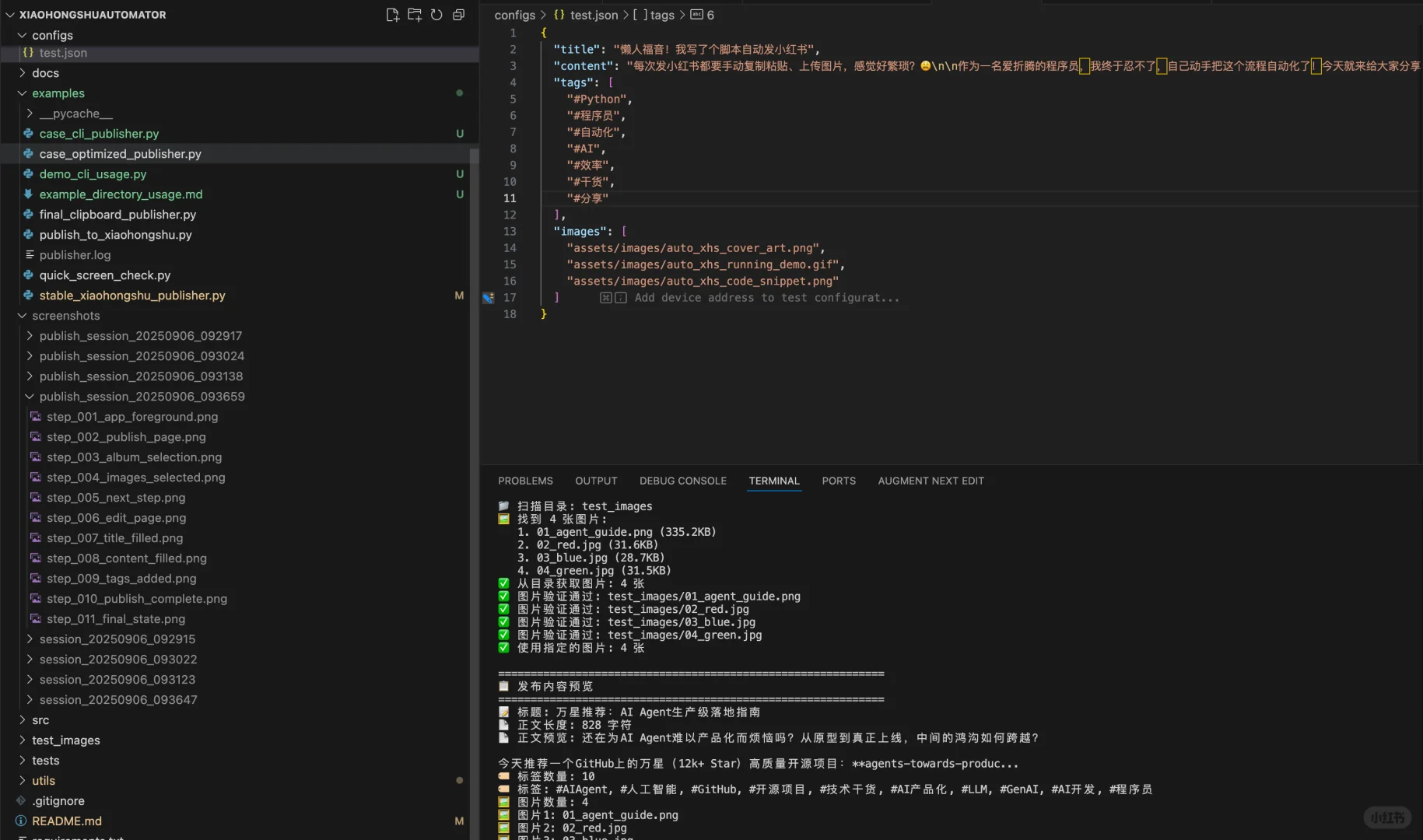Switch to the PROBLEMS panel tab

525,481
